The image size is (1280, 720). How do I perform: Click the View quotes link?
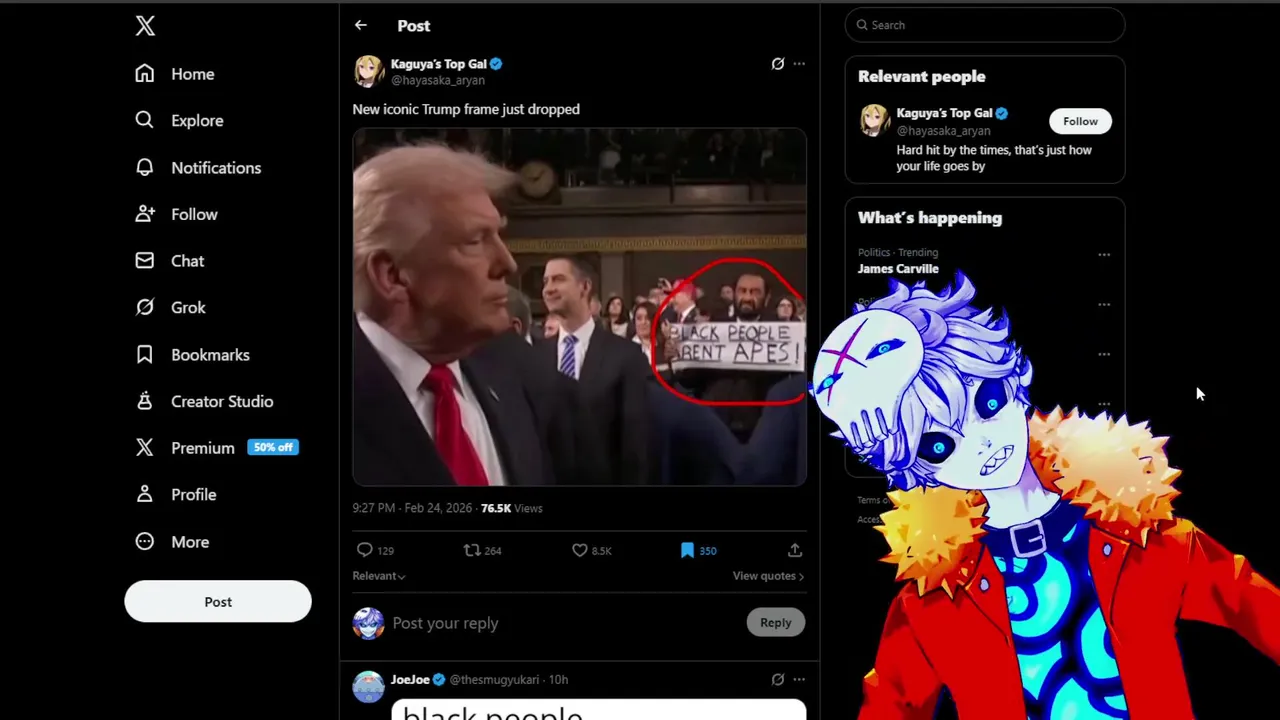click(x=768, y=576)
